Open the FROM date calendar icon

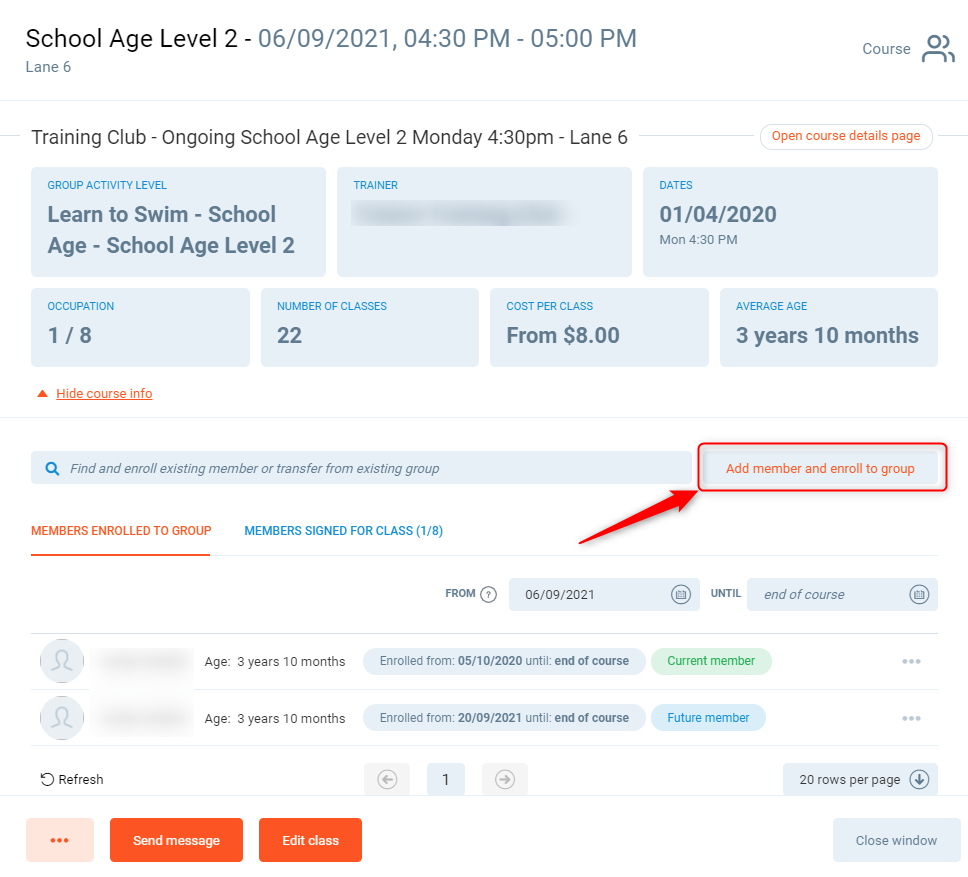point(680,594)
